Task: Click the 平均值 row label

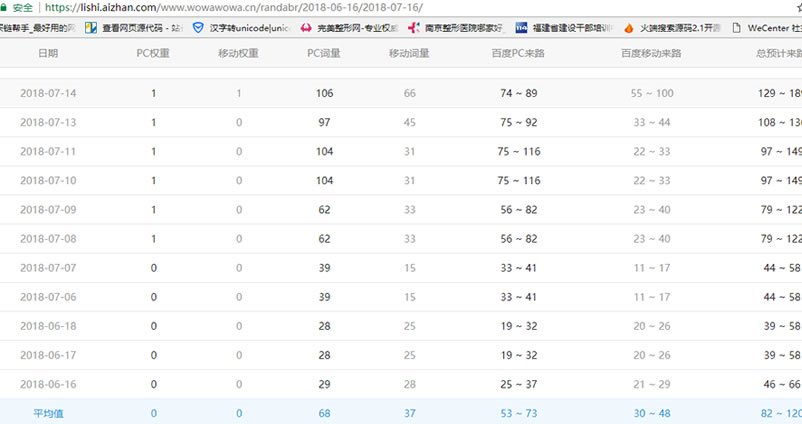Action: (47, 412)
